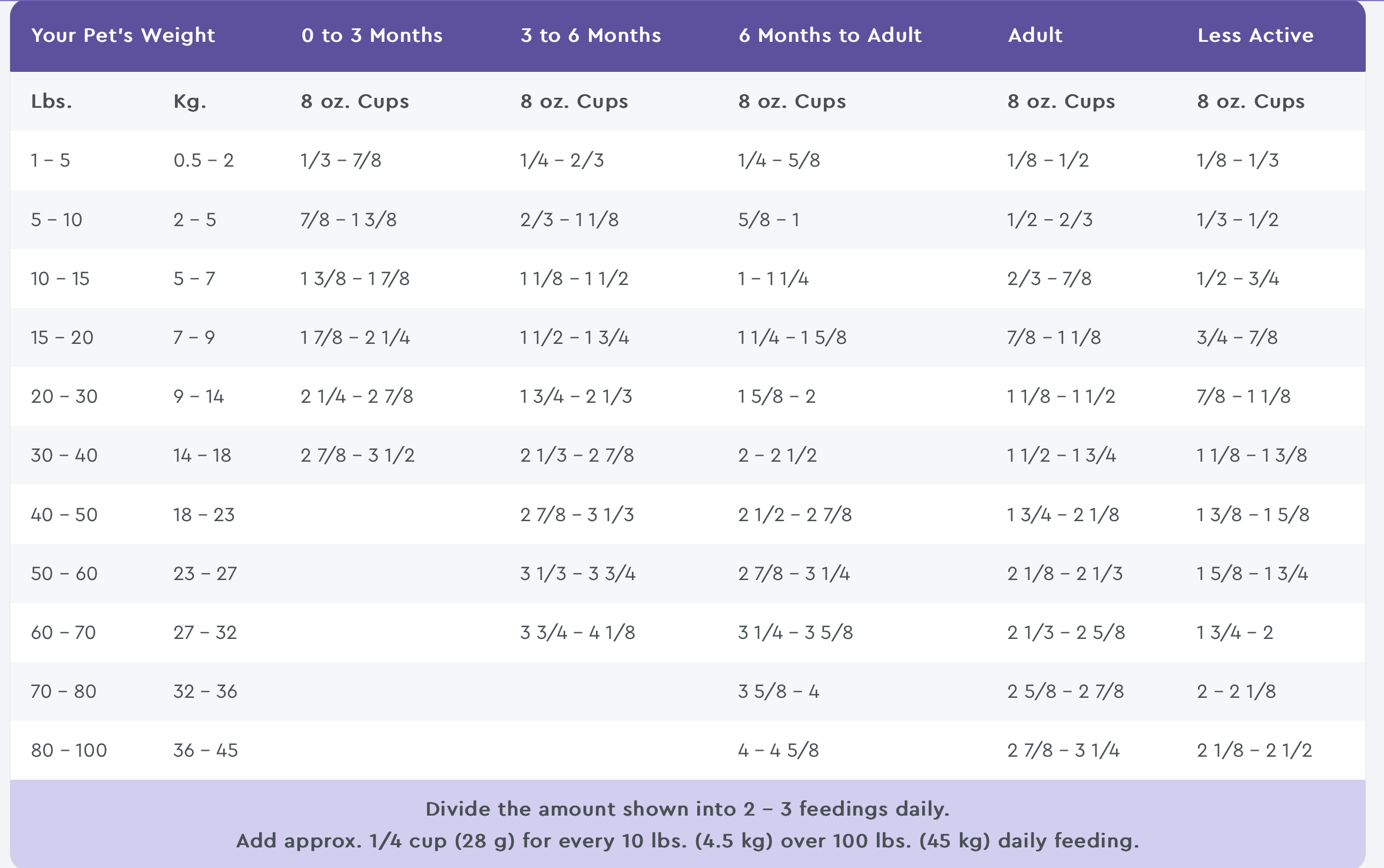Click the "Your Pet's Weight" column header
Viewport: 1384px width, 868px height.
coord(123,35)
